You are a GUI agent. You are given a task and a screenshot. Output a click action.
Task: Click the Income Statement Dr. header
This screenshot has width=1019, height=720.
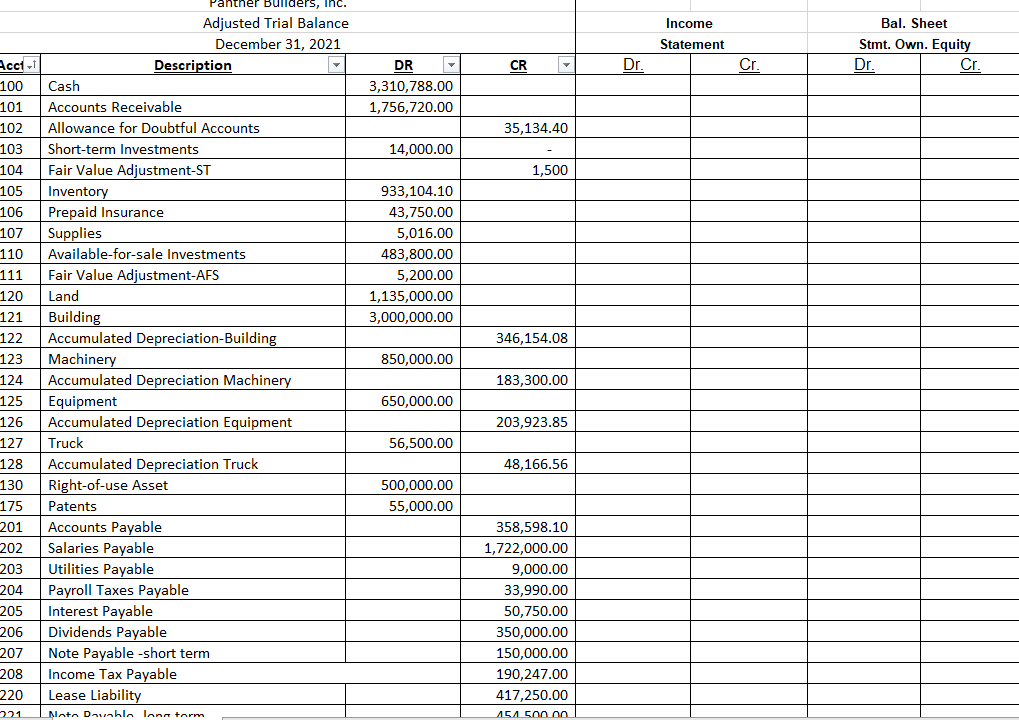tap(632, 64)
